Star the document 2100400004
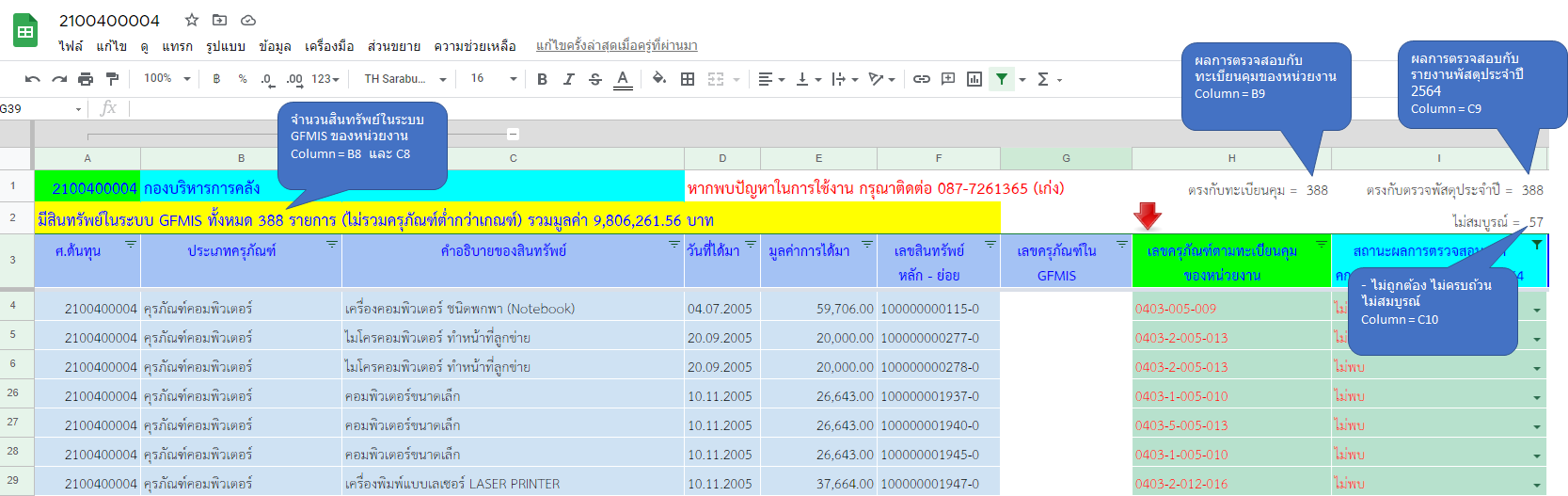 pos(192,20)
